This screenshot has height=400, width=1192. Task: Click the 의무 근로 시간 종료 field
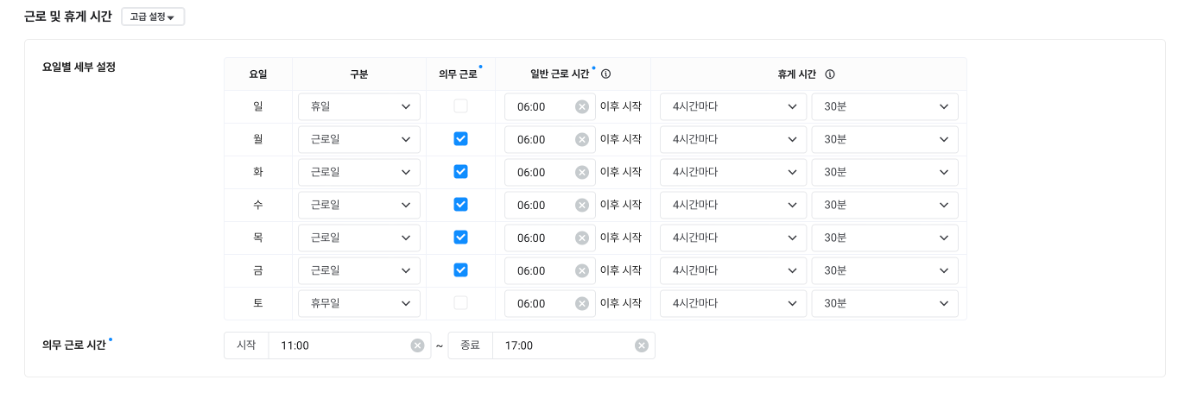(x=565, y=345)
